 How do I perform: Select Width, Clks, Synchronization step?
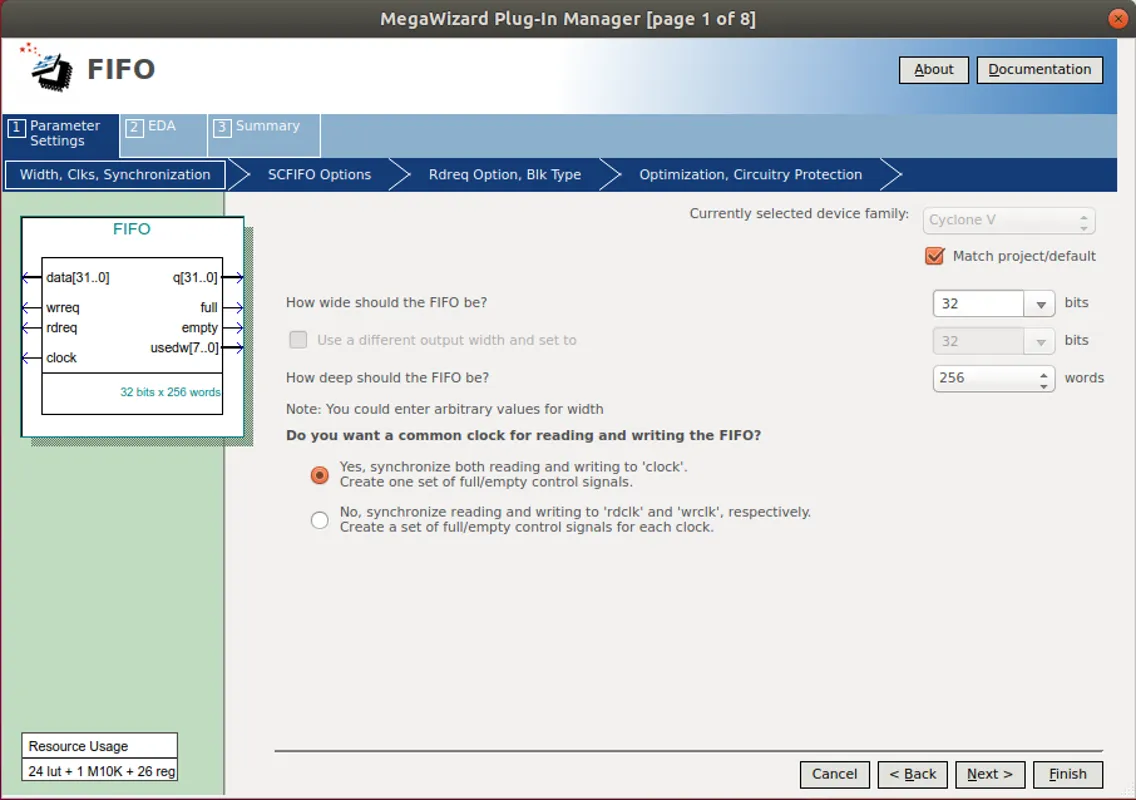[x=115, y=175]
